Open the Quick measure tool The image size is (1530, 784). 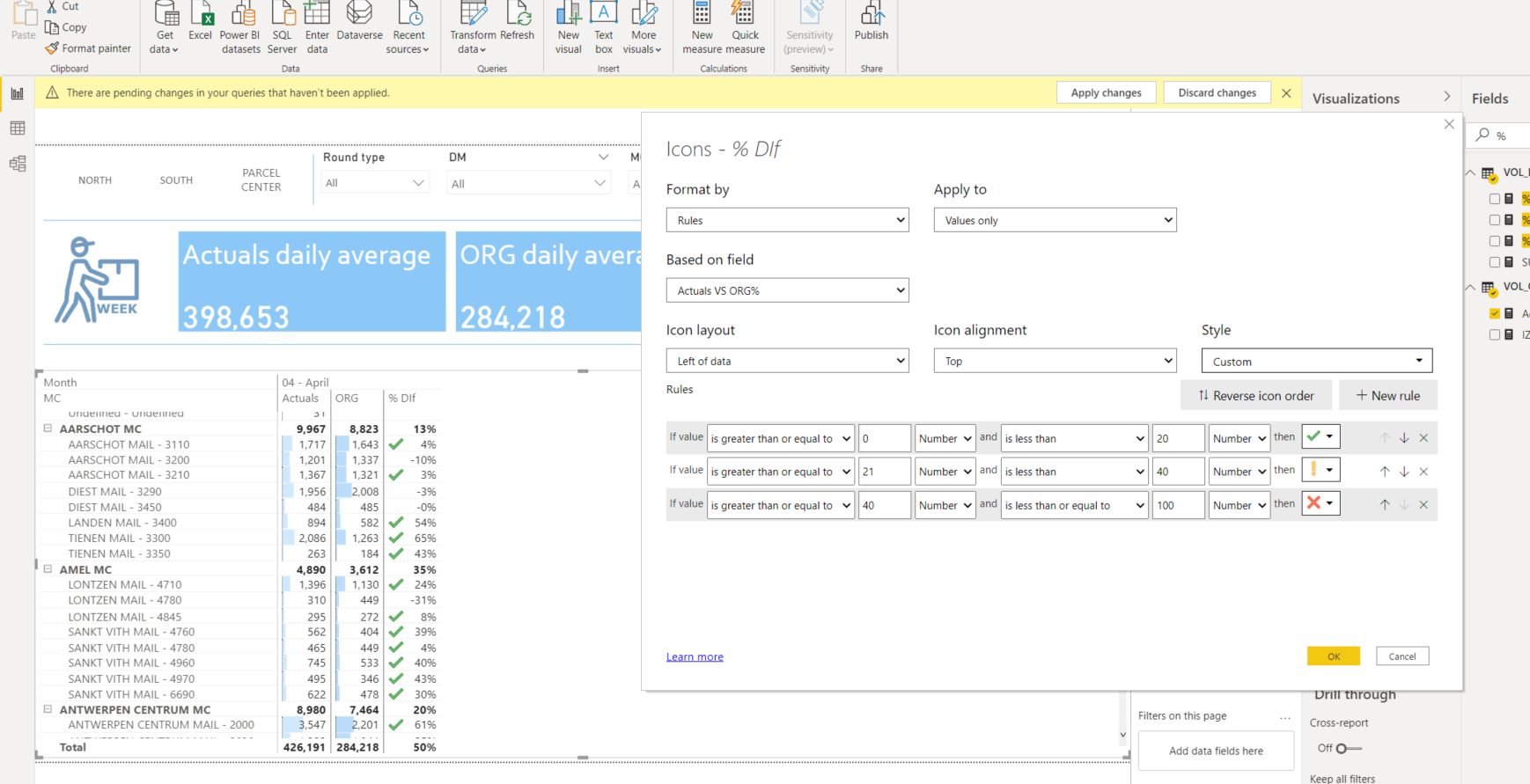tap(745, 27)
